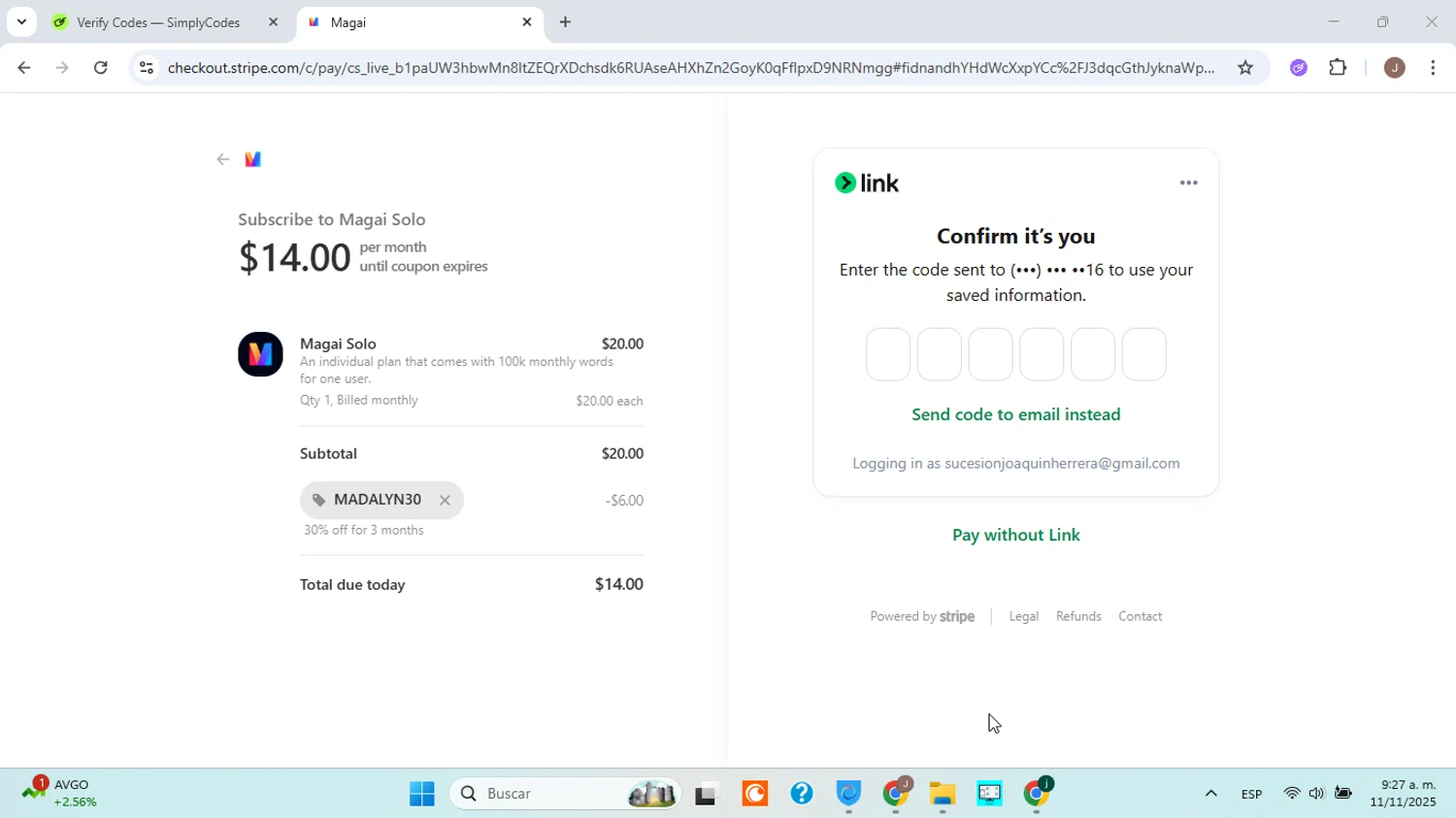
Task: Open the Legal link
Action: coord(1023,617)
